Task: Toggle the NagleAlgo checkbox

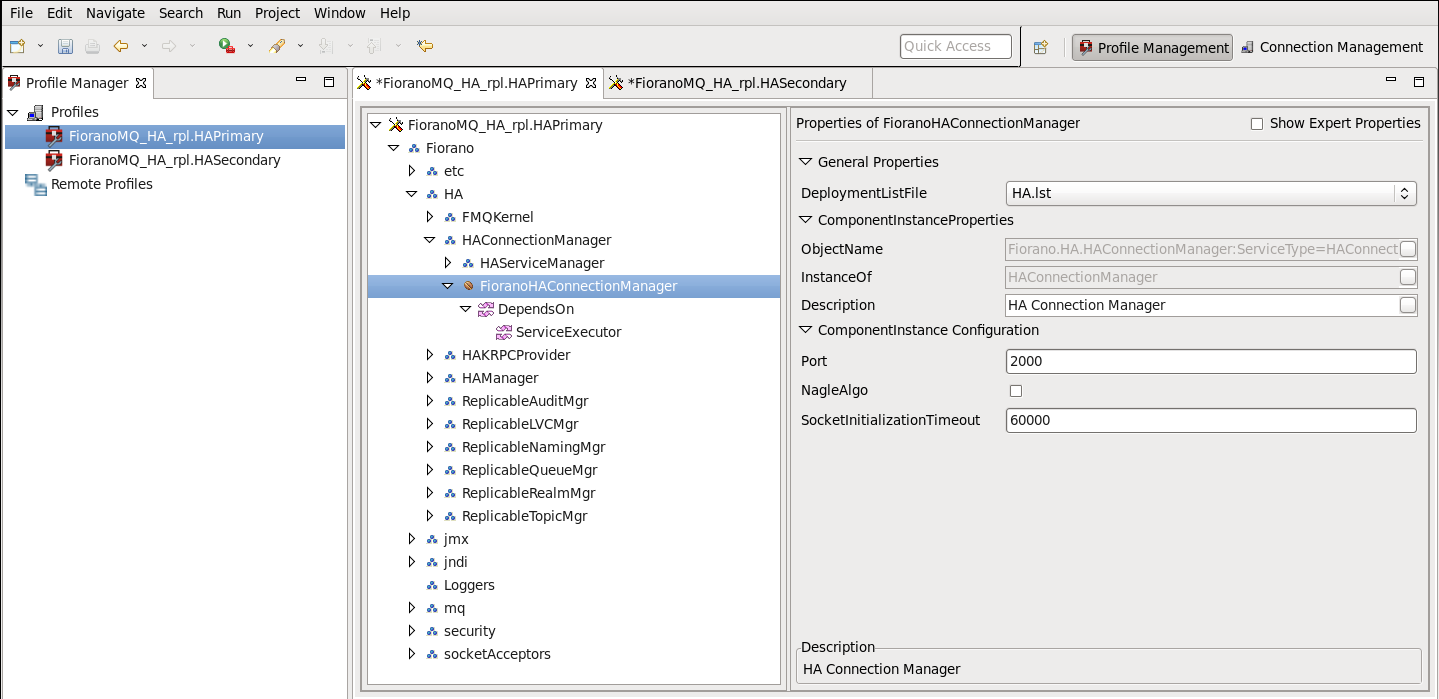Action: tap(1016, 391)
